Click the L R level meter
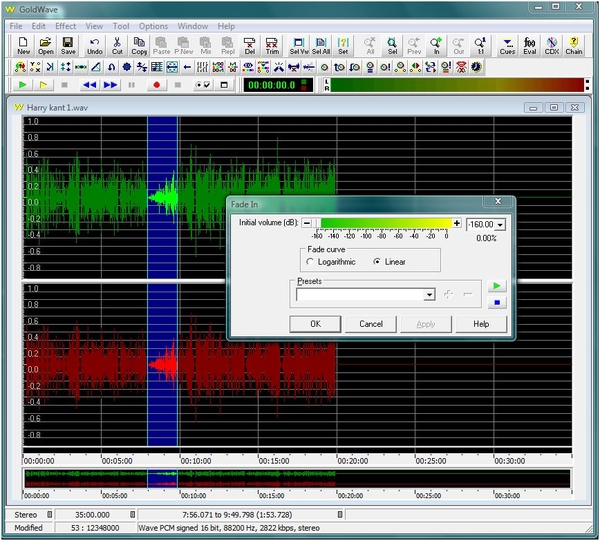Image resolution: width=600 pixels, height=541 pixels. (455, 85)
